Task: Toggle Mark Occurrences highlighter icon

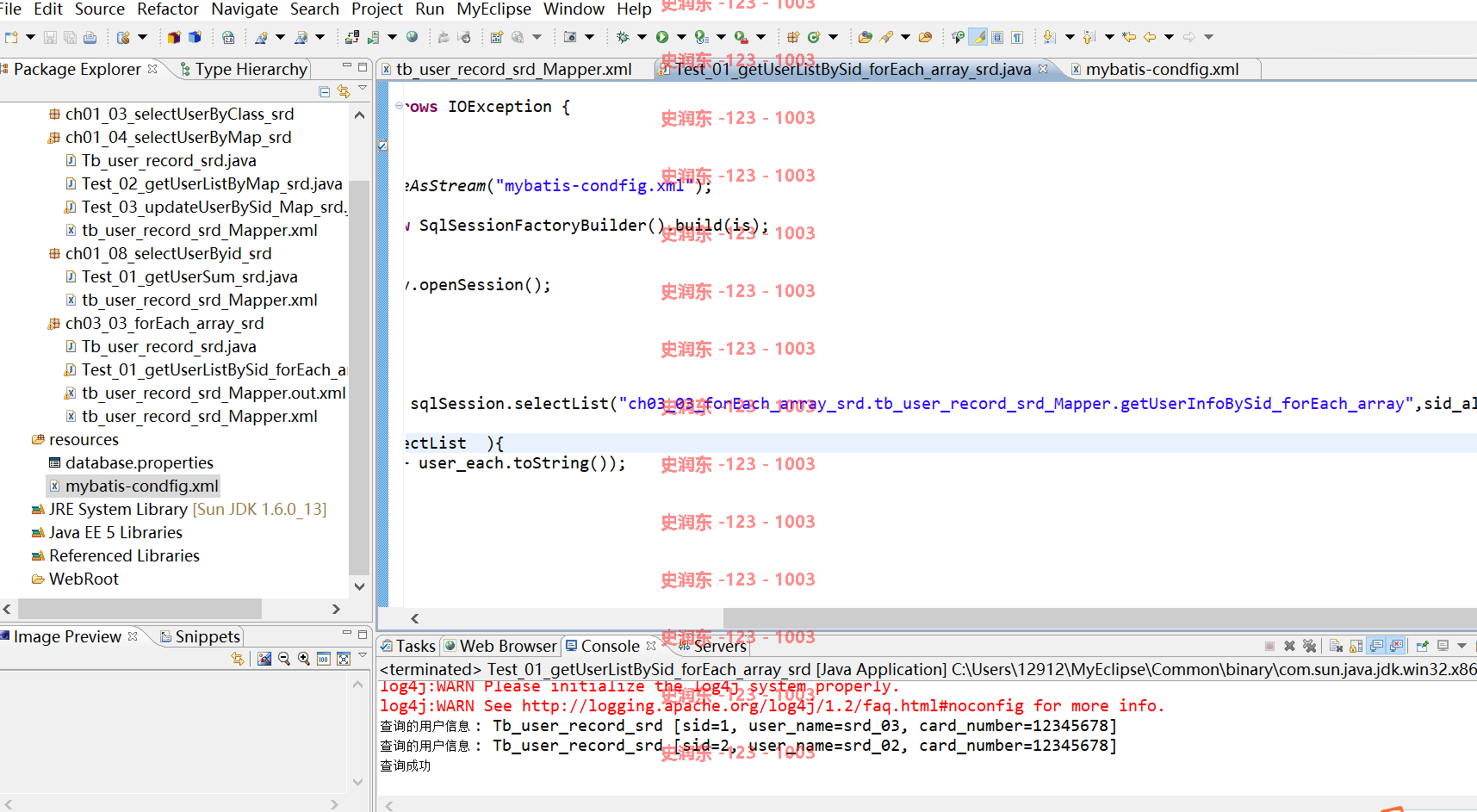Action: [x=978, y=37]
